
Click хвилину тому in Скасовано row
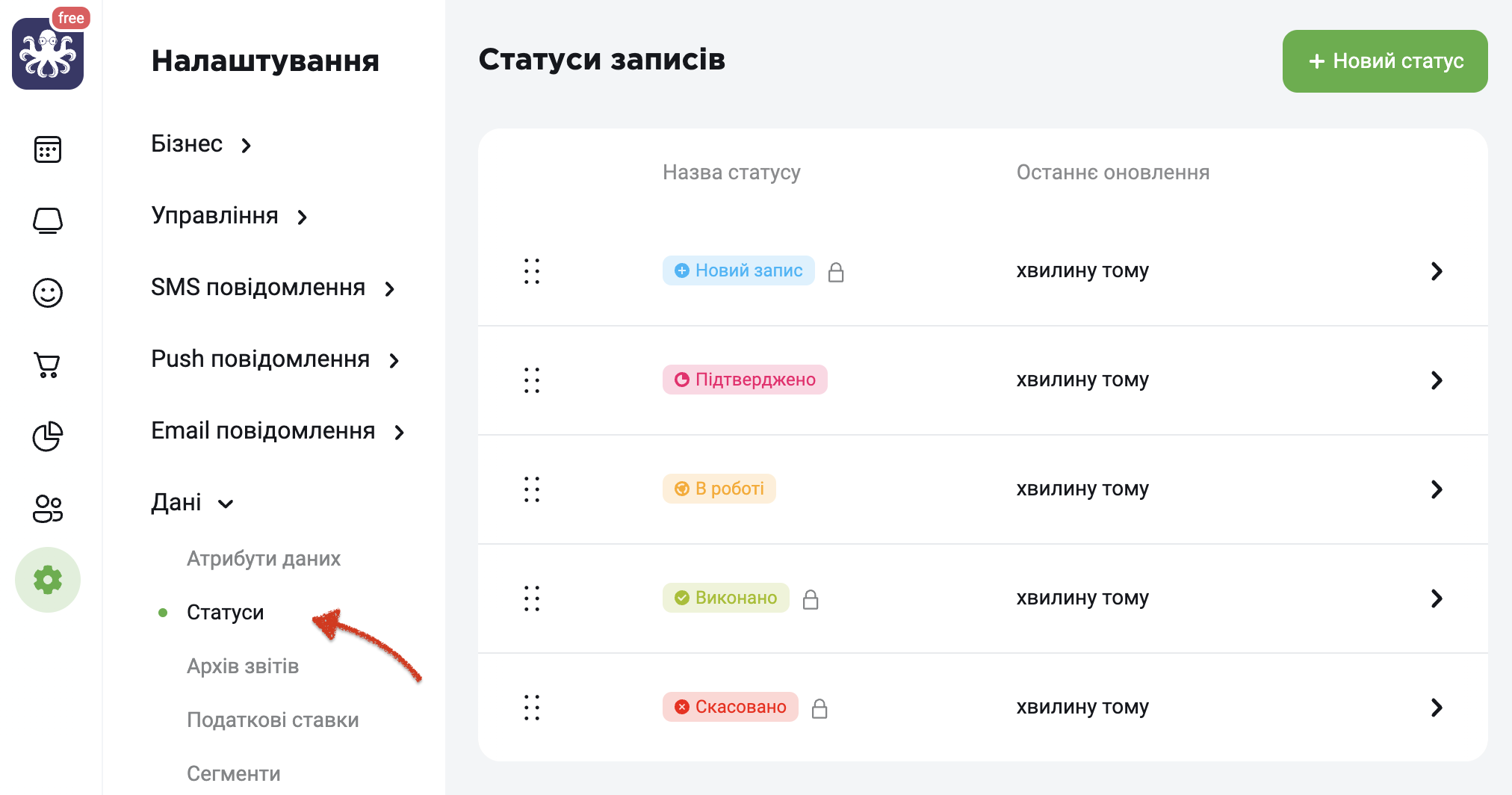coord(1082,707)
